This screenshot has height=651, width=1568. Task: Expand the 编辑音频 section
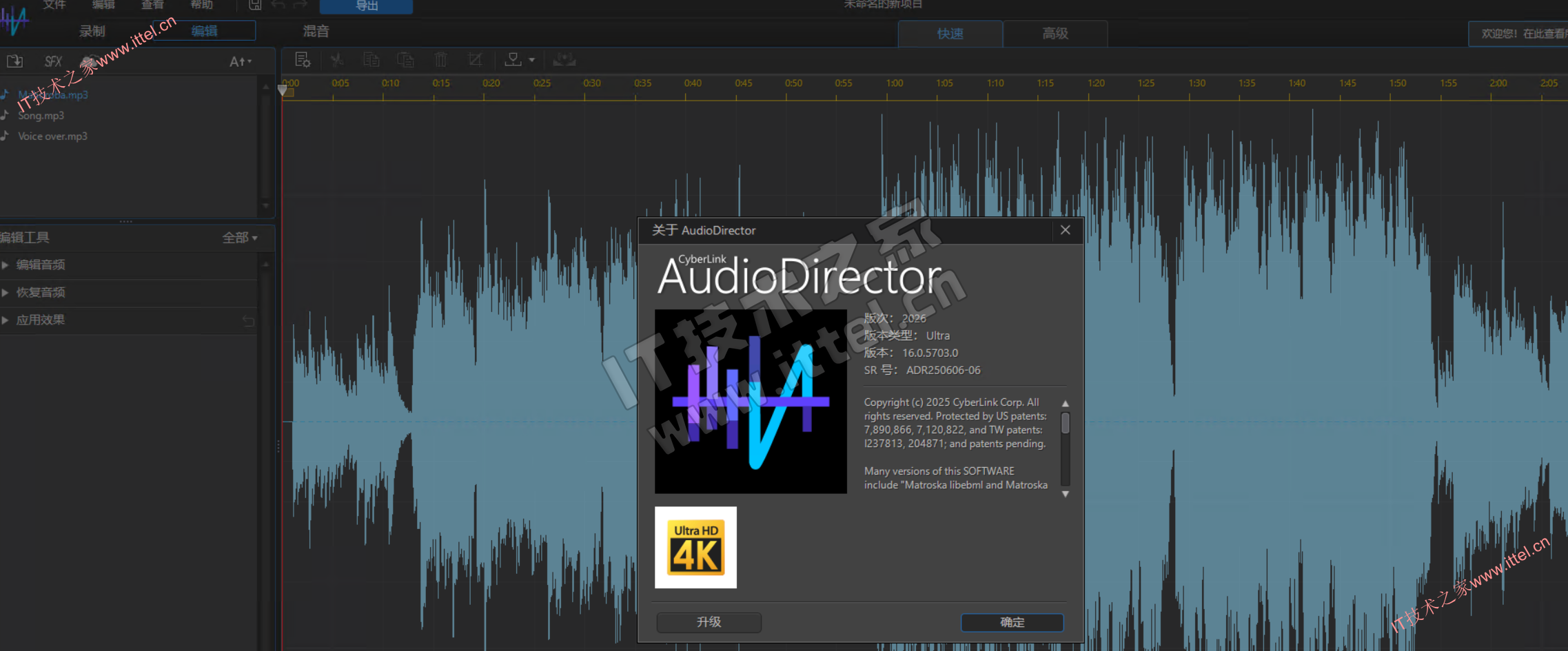[x=40, y=265]
